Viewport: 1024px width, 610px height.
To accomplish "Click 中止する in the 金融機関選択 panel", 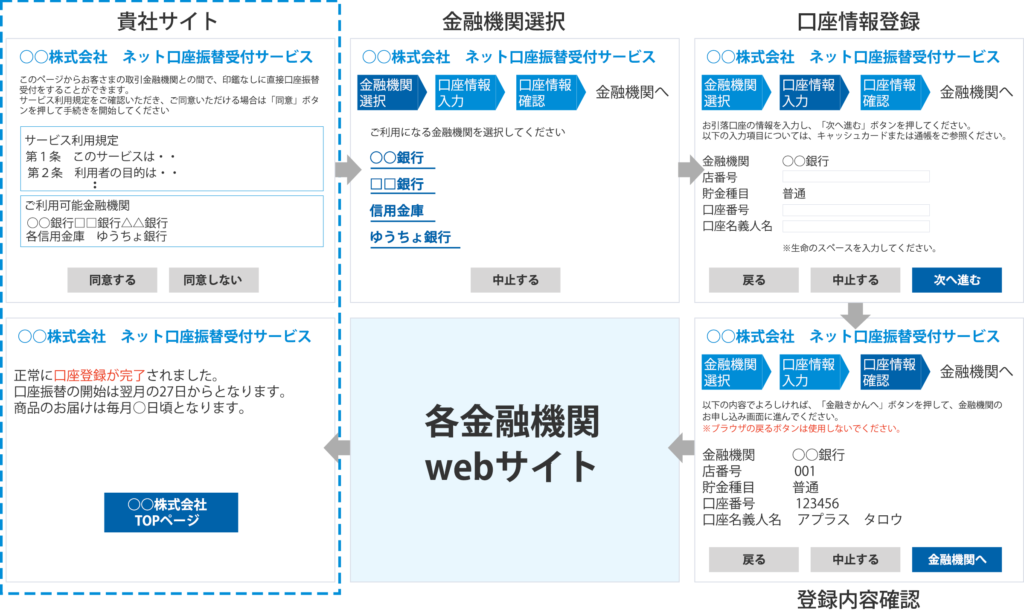I will click(x=515, y=280).
